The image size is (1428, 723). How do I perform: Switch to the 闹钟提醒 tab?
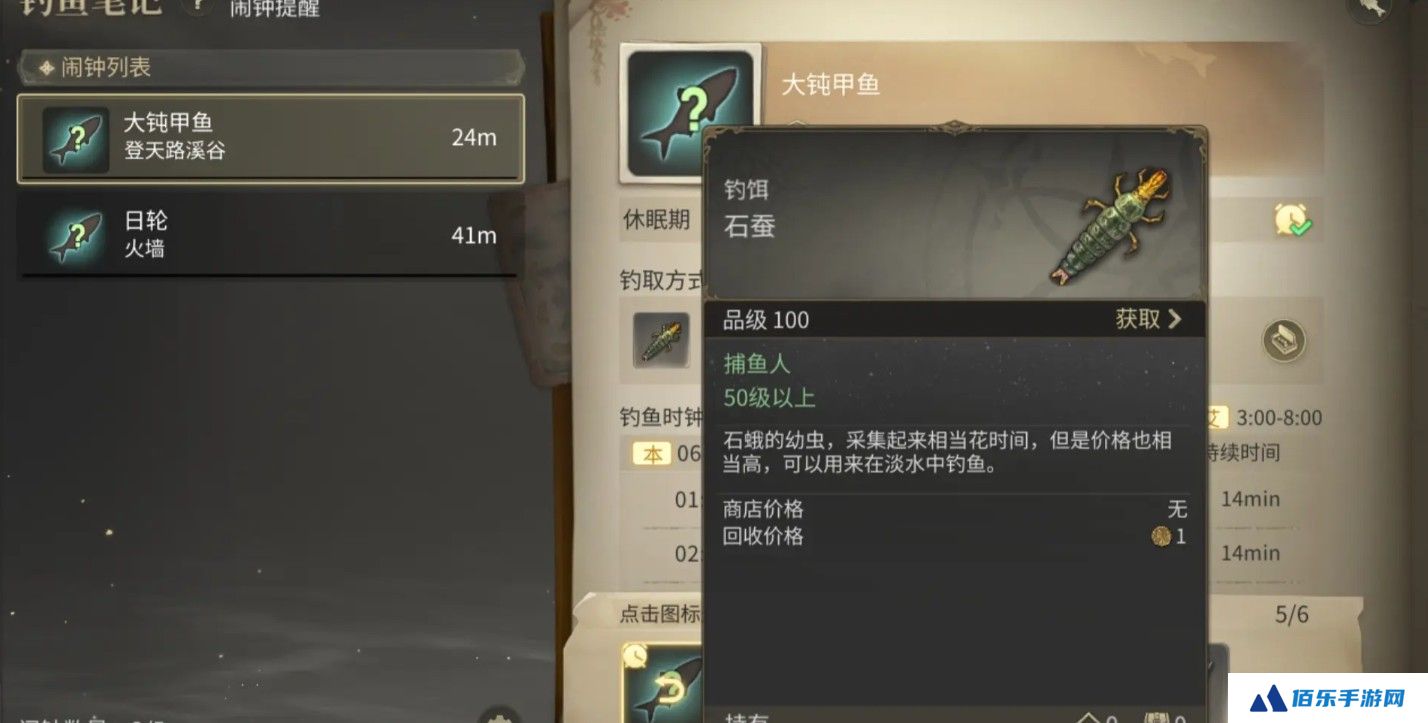point(275,8)
